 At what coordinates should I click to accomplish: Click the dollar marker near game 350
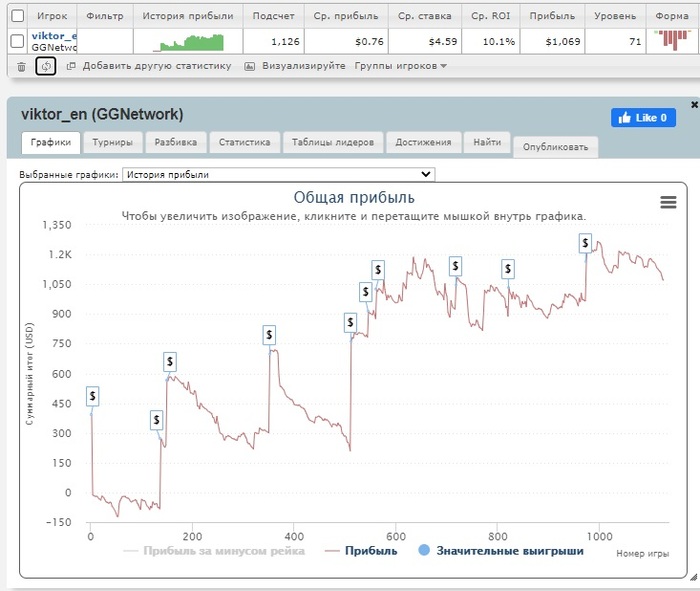(269, 335)
